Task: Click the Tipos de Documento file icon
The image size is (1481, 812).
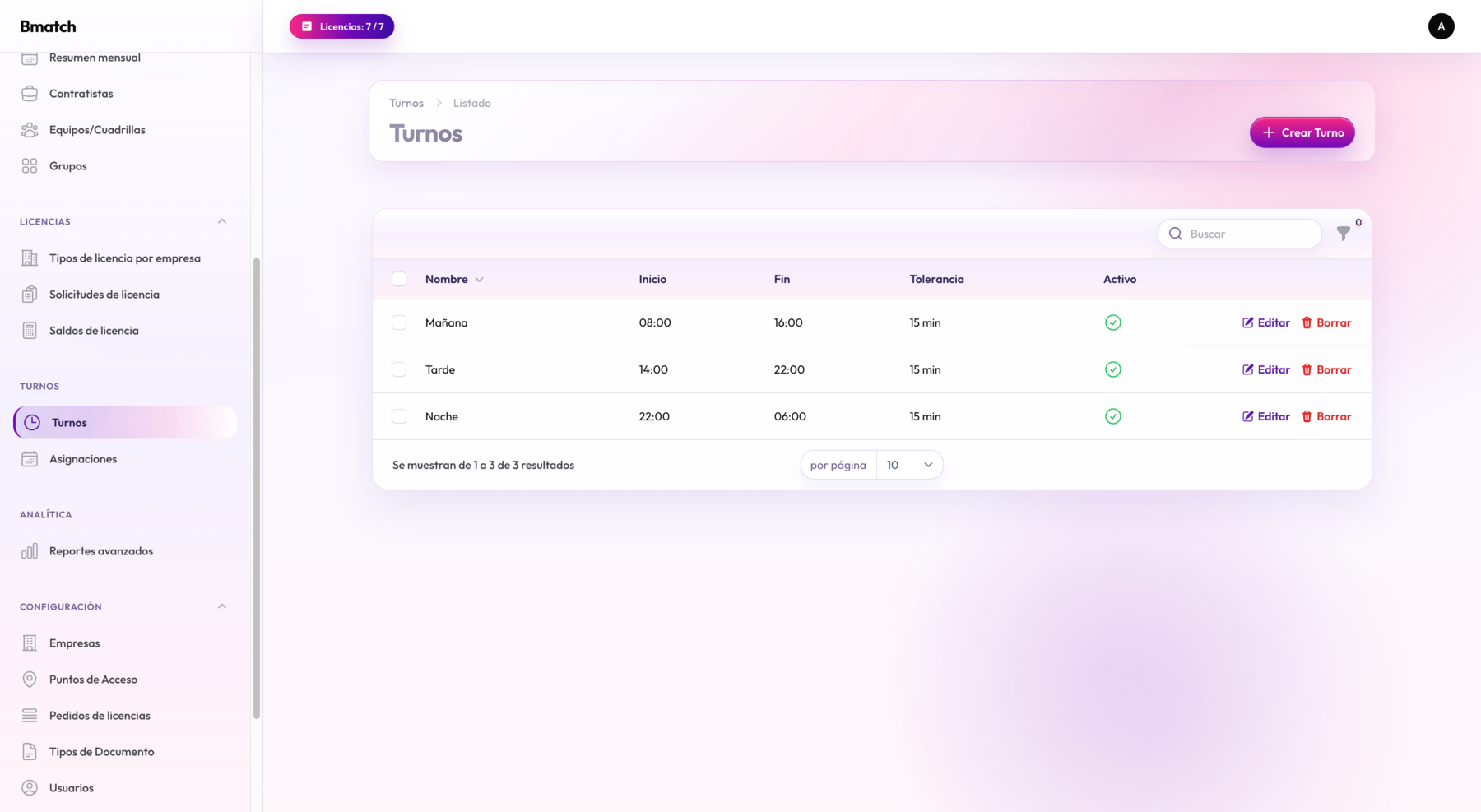Action: pyautogui.click(x=30, y=752)
